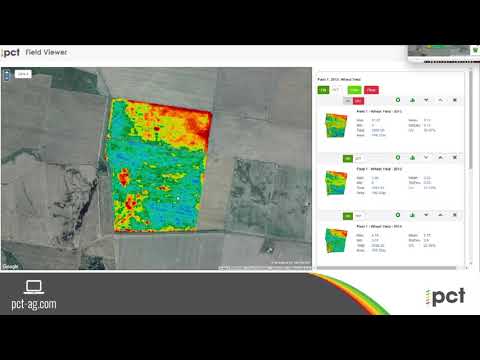
Task: Click the layer panel's vertical scrollbar
Action: coord(470,120)
